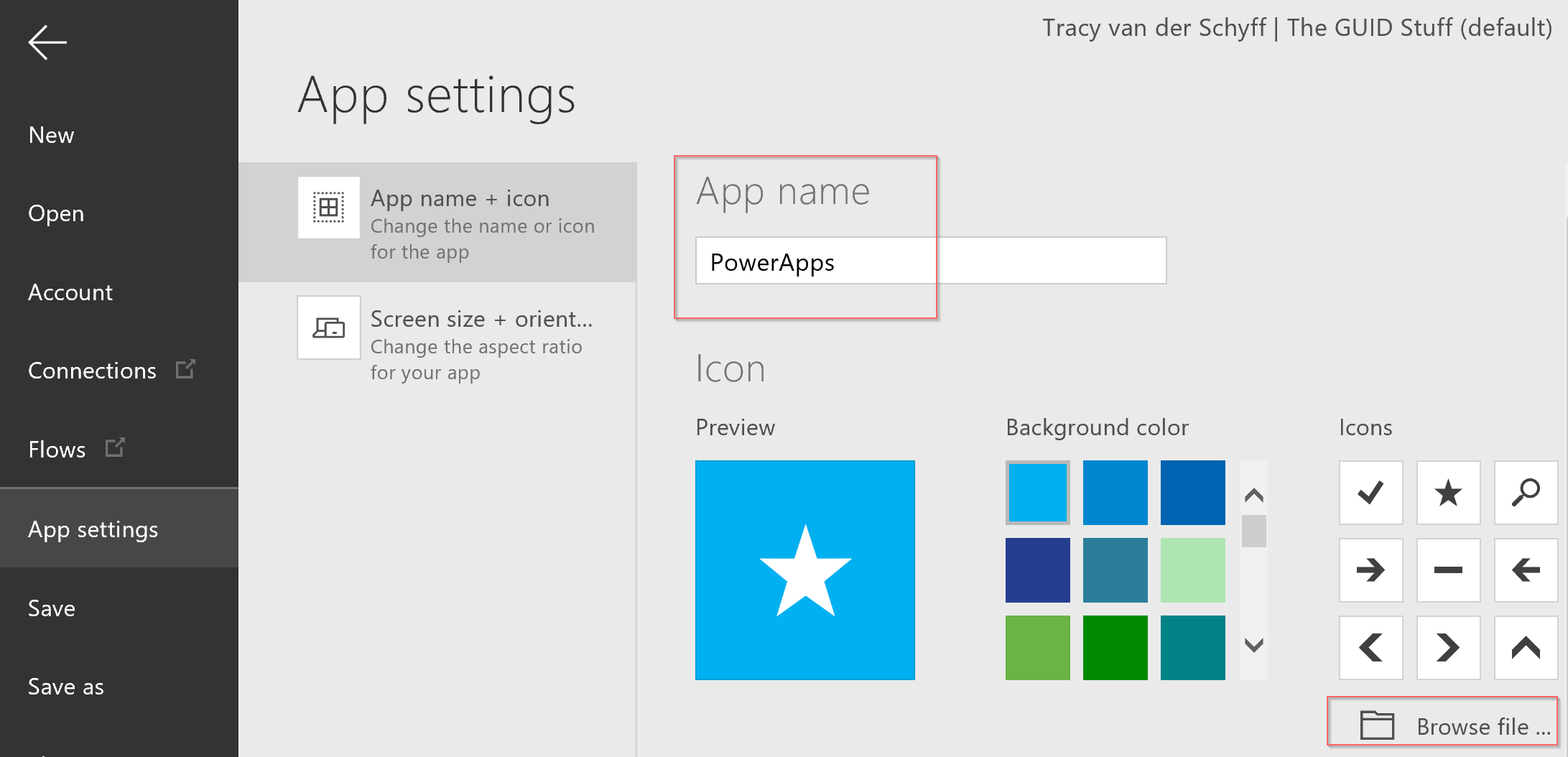Pick the light green background color
1568x757 pixels.
(1038, 648)
